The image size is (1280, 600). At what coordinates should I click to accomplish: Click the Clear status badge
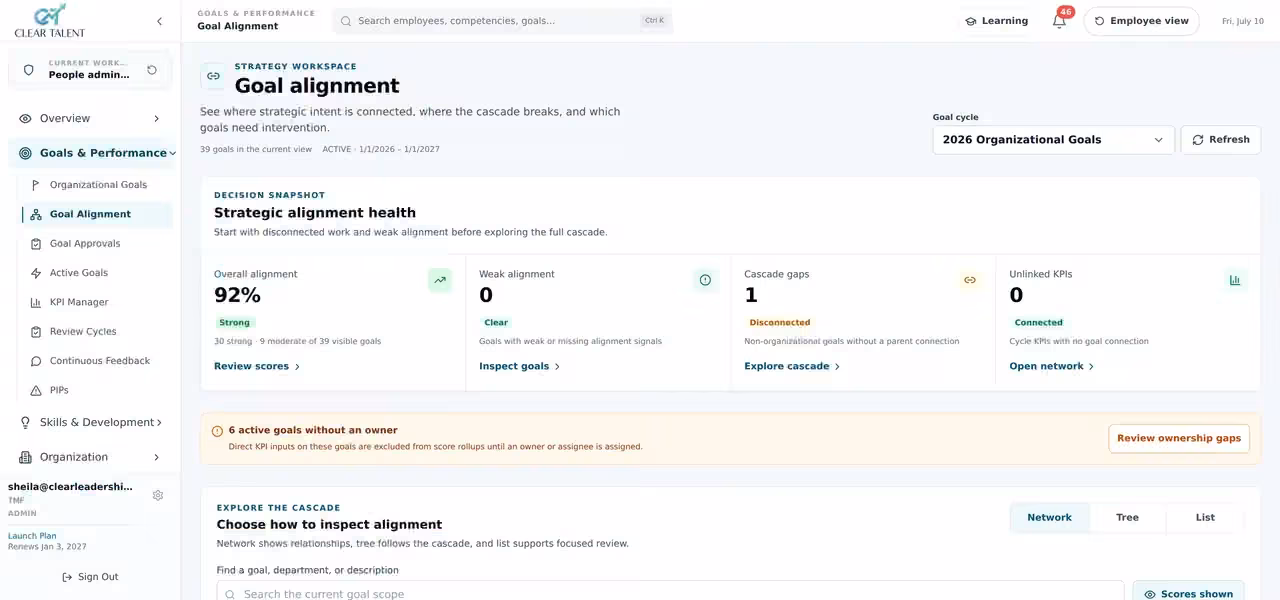pyautogui.click(x=496, y=323)
